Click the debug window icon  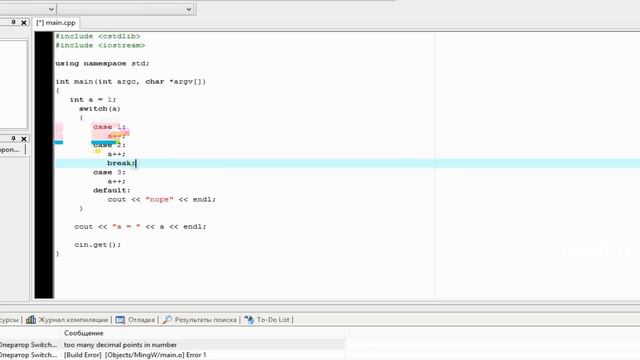click(x=120, y=320)
